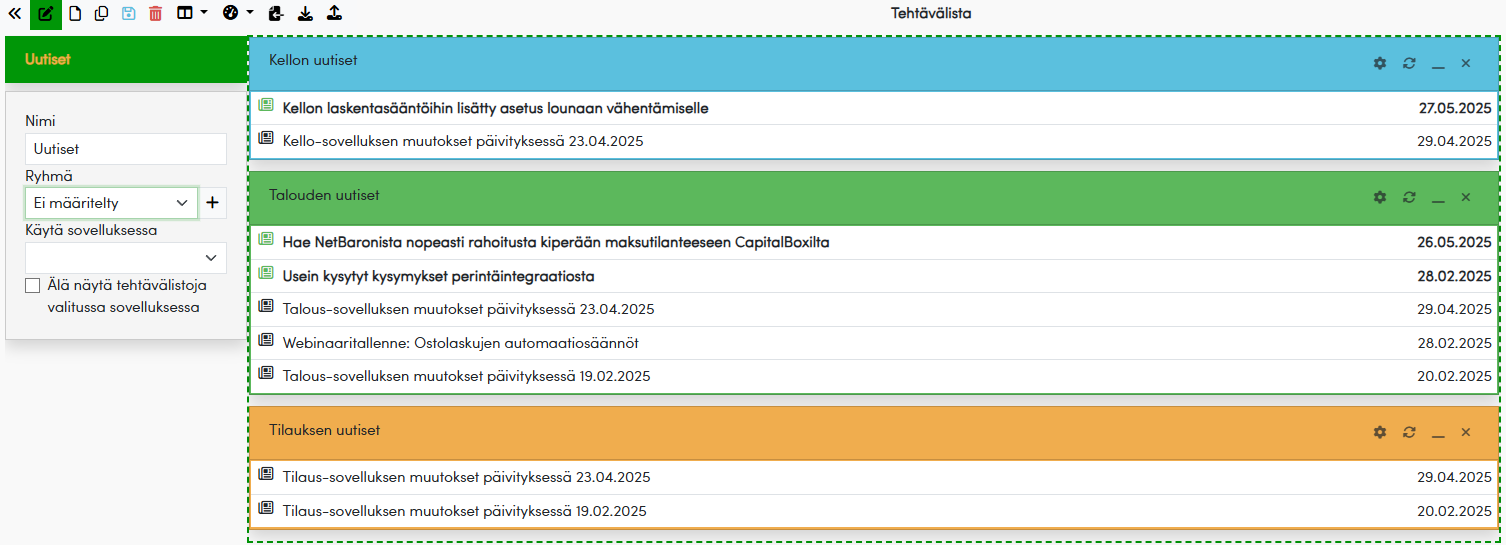This screenshot has height=545, width=1506.
Task: Click the blue floppy disk save icon
Action: point(128,14)
